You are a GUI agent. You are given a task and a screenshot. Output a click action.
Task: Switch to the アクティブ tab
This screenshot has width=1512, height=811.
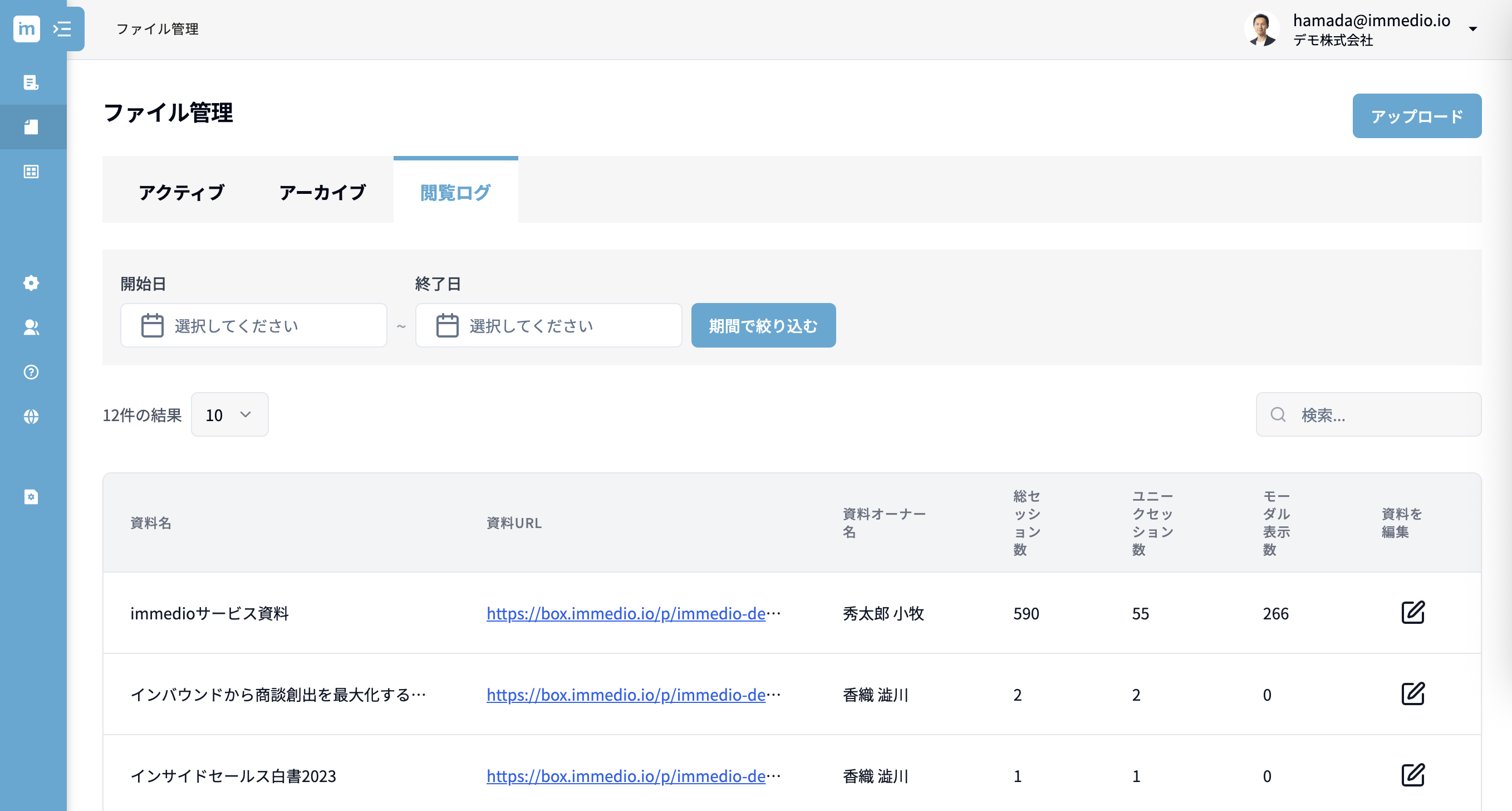(182, 192)
